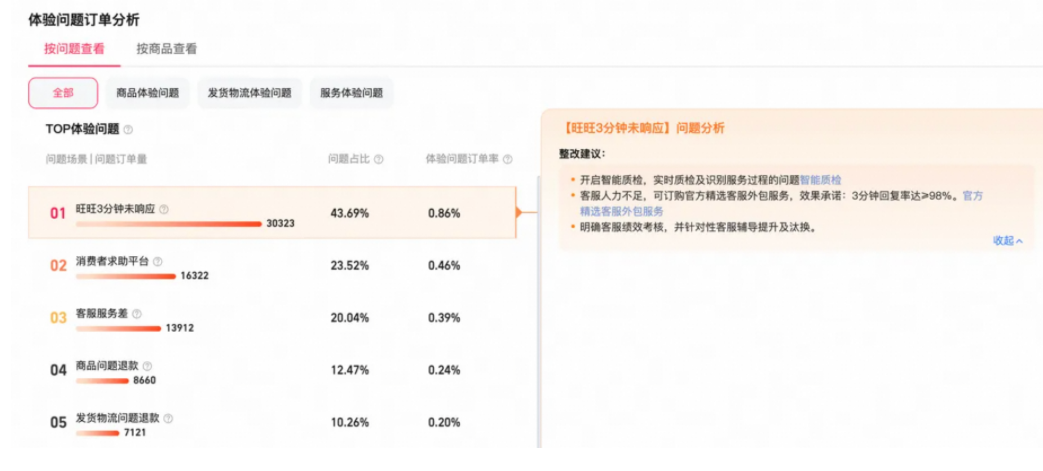Expand the 客服服务差 problem row

tap(272, 318)
